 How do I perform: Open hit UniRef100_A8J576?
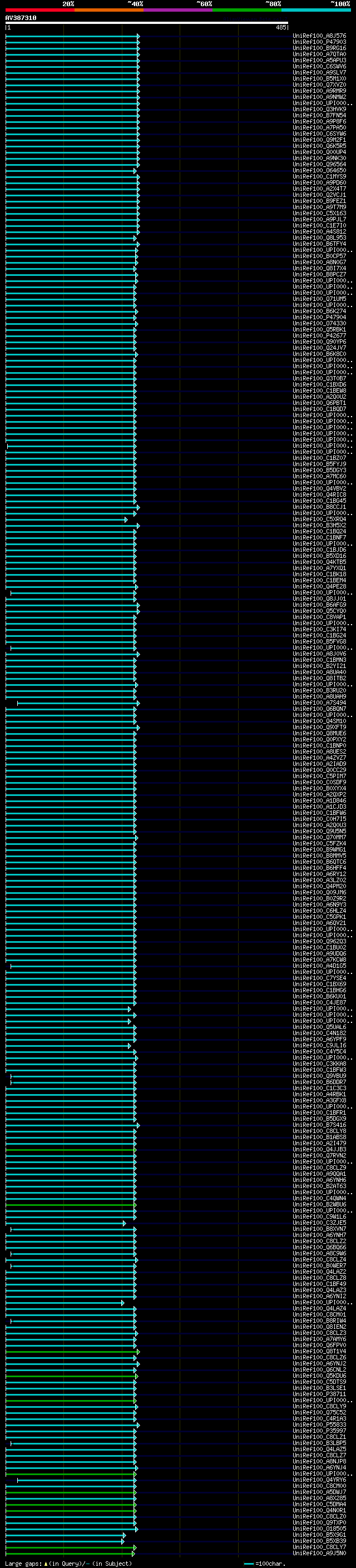click(319, 36)
